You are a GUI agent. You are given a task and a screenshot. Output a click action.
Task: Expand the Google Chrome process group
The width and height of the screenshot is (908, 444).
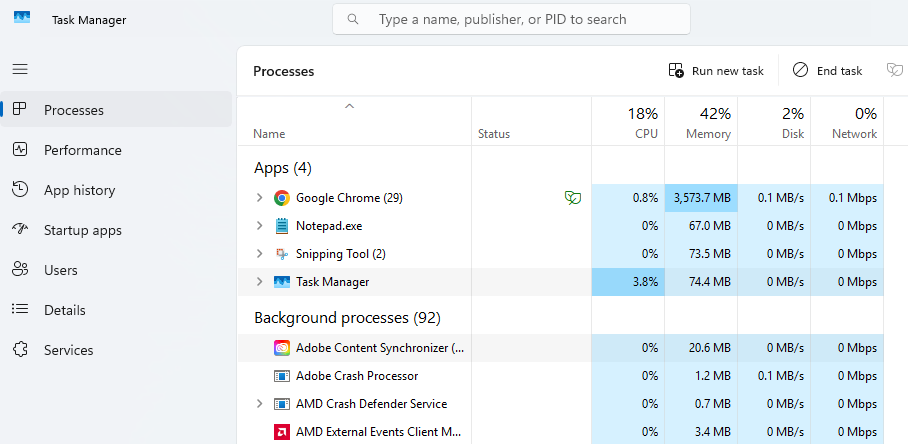click(260, 198)
